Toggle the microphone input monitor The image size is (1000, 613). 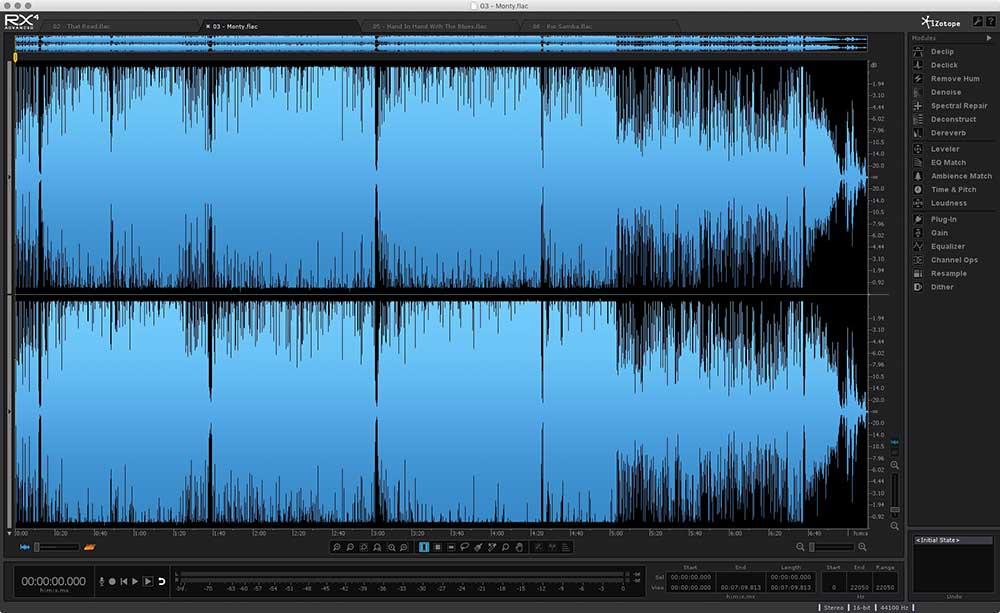tap(101, 582)
